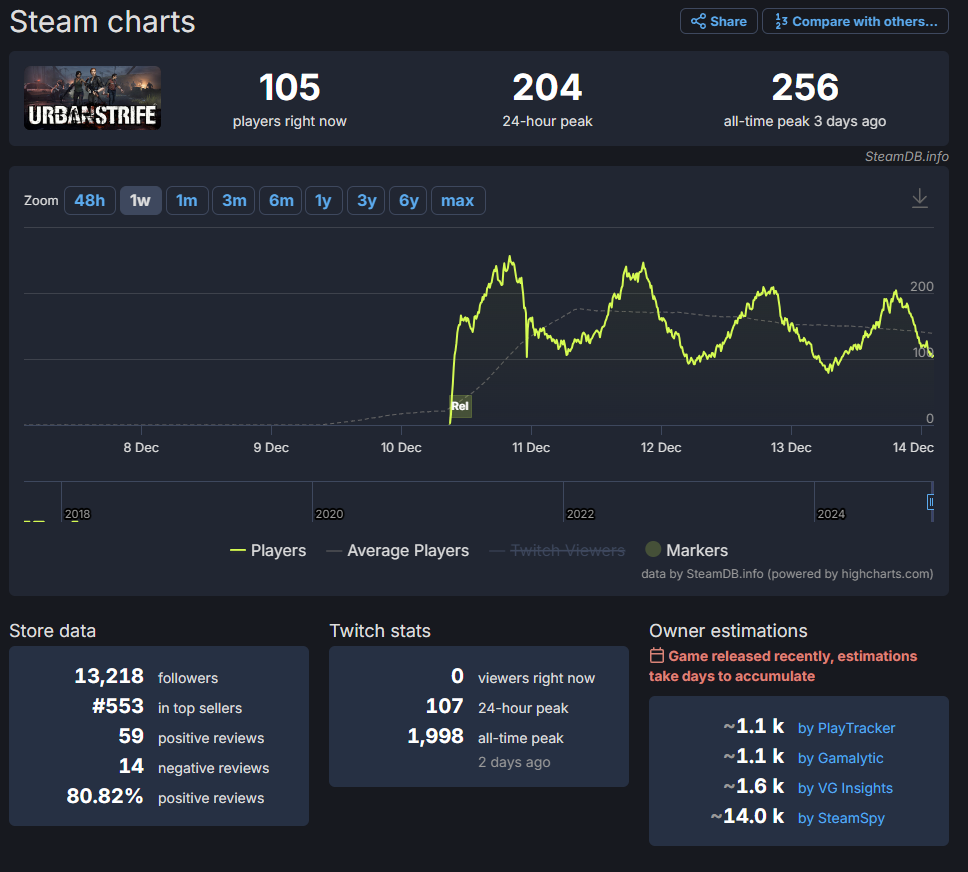The image size is (968, 872).
Task: Set chart zoom to 1m
Action: click(187, 201)
